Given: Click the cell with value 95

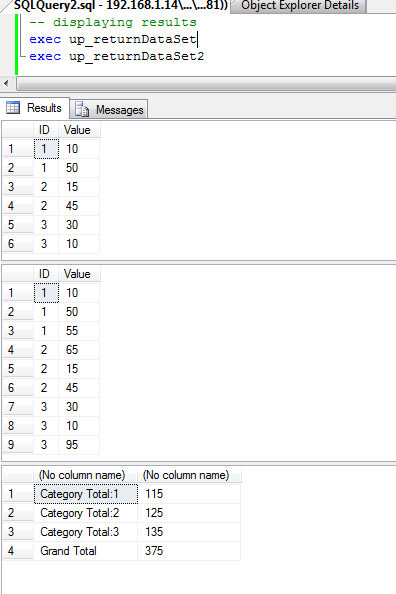Looking at the screenshot, I should [79, 444].
